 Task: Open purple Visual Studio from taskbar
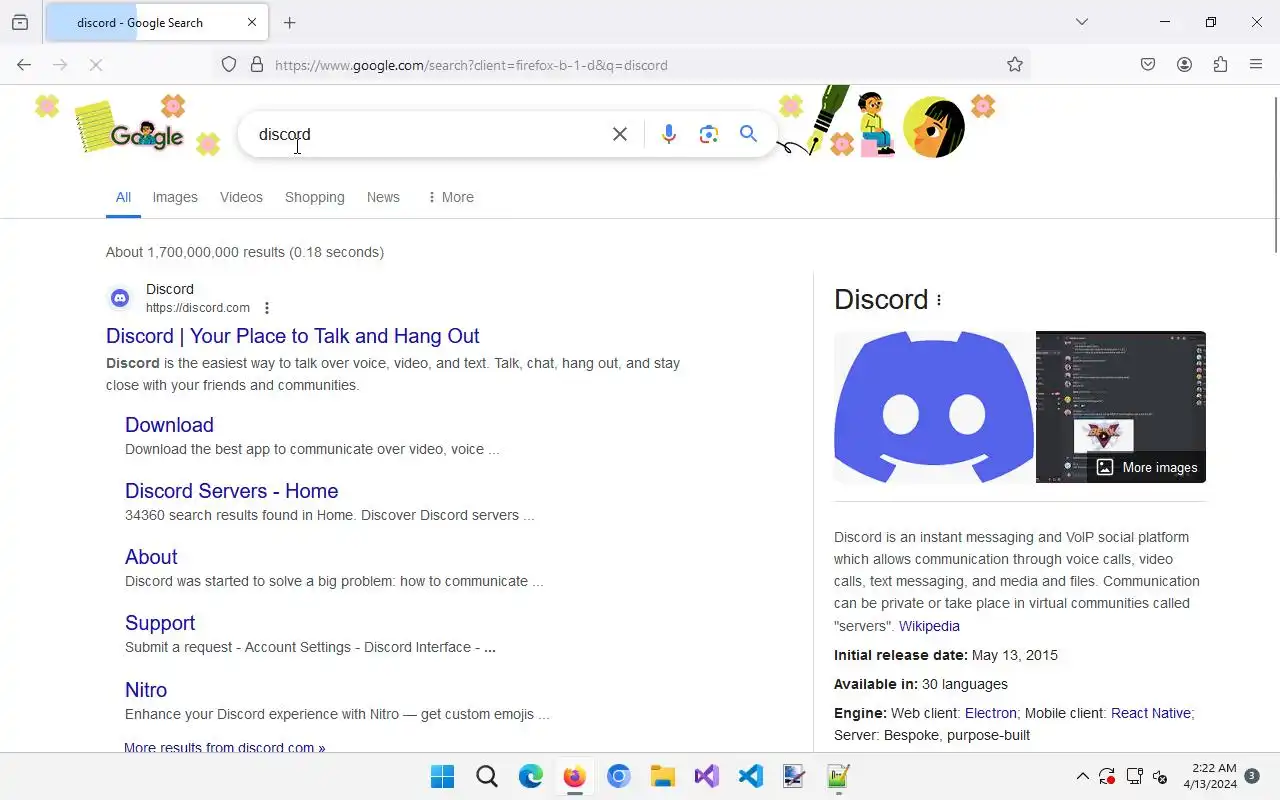click(707, 776)
